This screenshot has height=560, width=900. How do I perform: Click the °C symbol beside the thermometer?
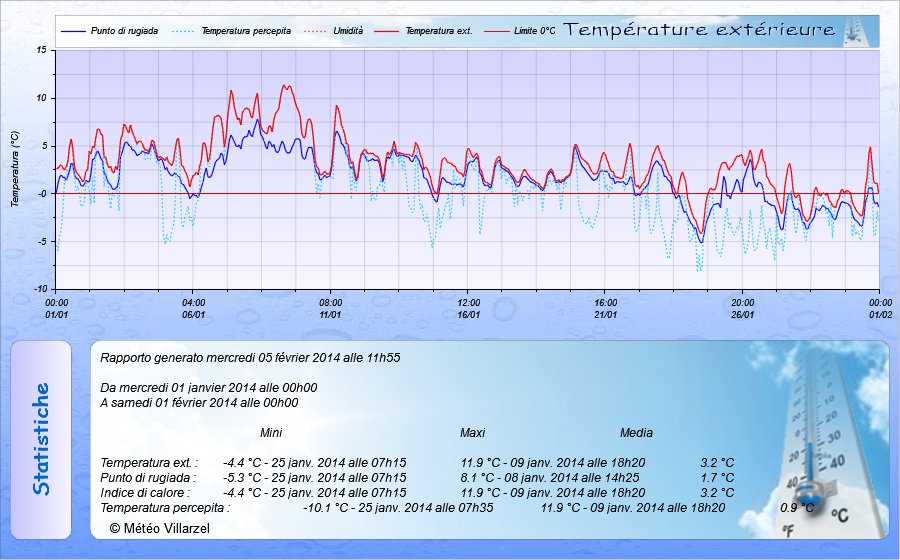[838, 516]
